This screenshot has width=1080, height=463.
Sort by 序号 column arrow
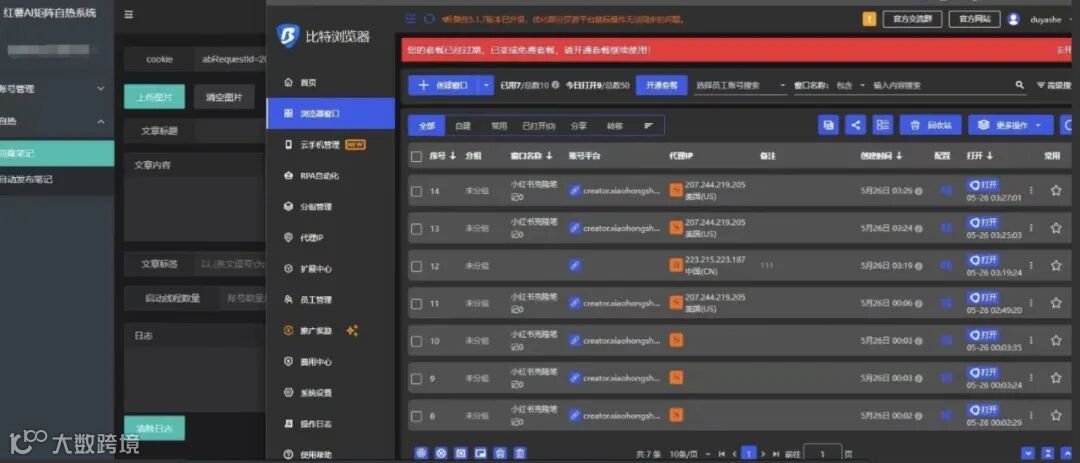pyautogui.click(x=453, y=156)
